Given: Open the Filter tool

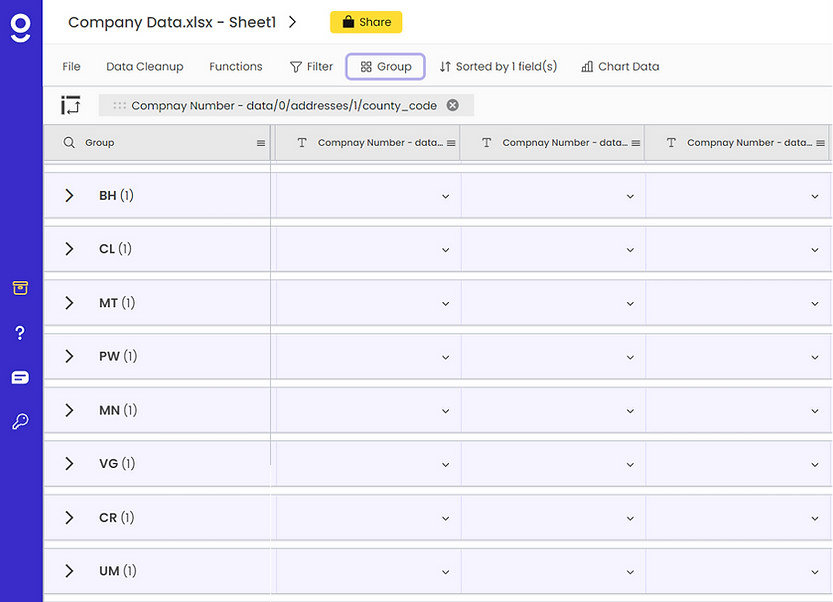Looking at the screenshot, I should tap(310, 66).
